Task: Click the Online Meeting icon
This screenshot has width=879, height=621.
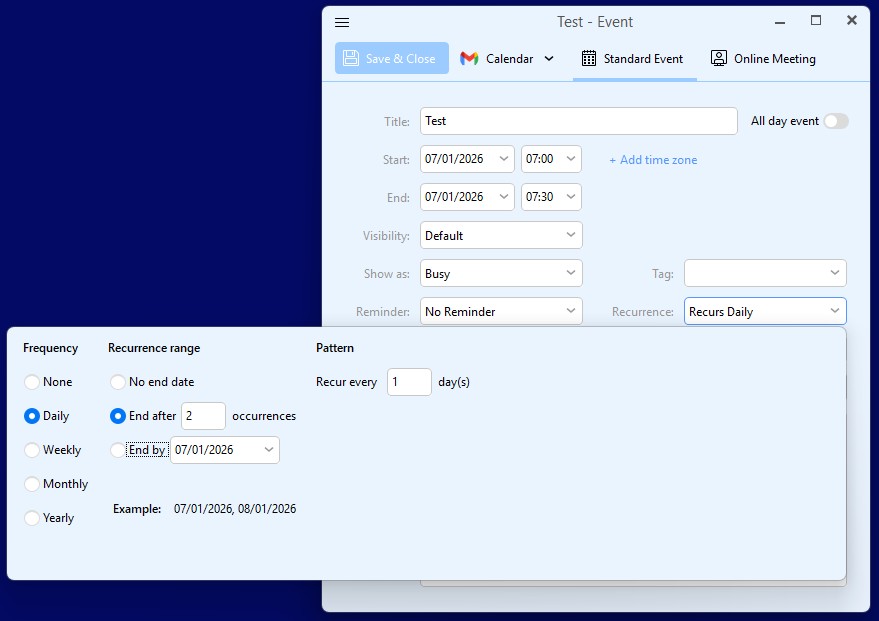Action: point(718,59)
